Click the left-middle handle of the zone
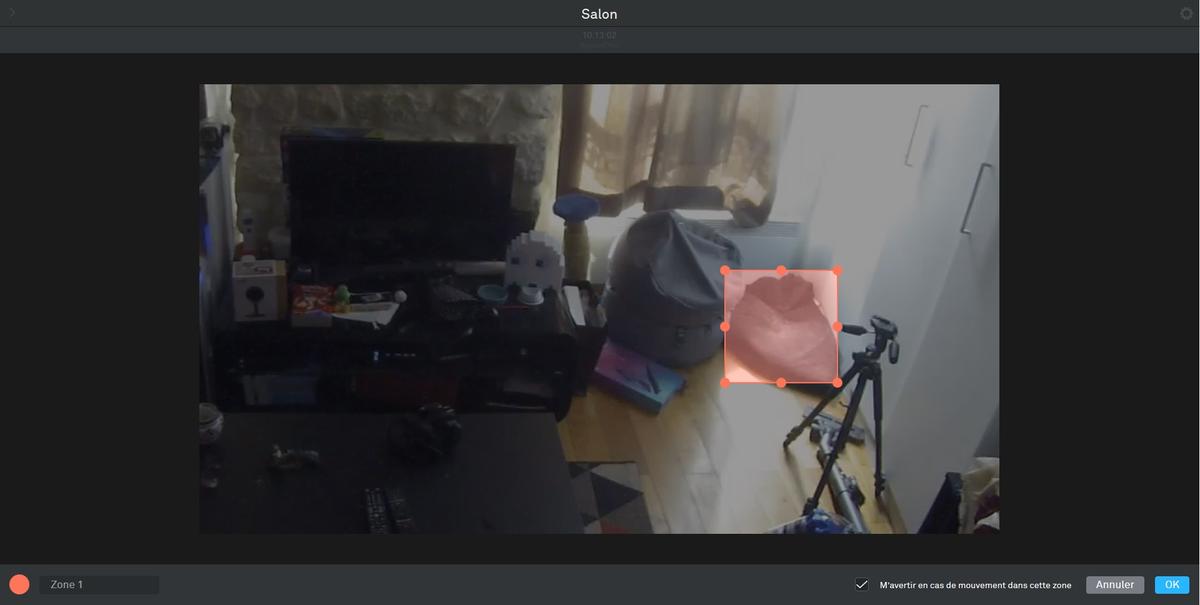This screenshot has height=605, width=1200. (x=725, y=327)
